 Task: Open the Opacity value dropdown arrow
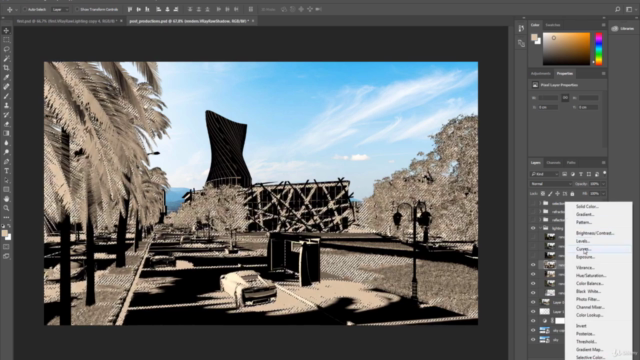tap(603, 184)
